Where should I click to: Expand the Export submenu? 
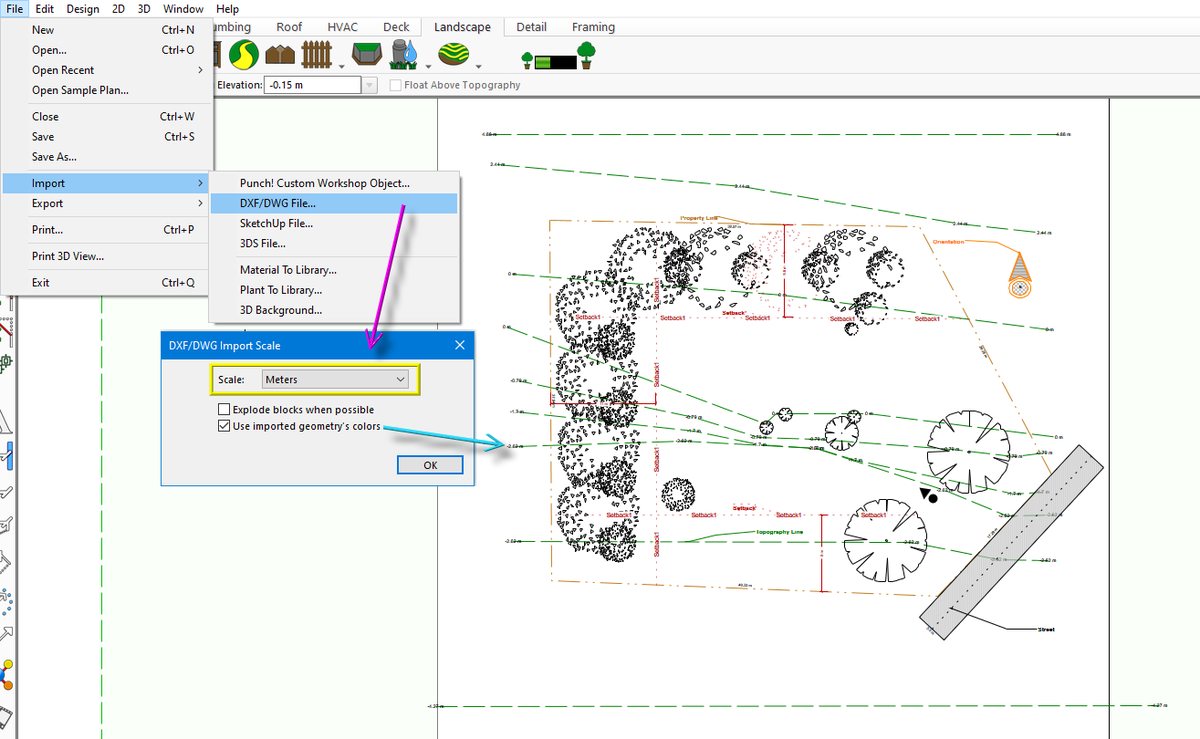[x=200, y=203]
